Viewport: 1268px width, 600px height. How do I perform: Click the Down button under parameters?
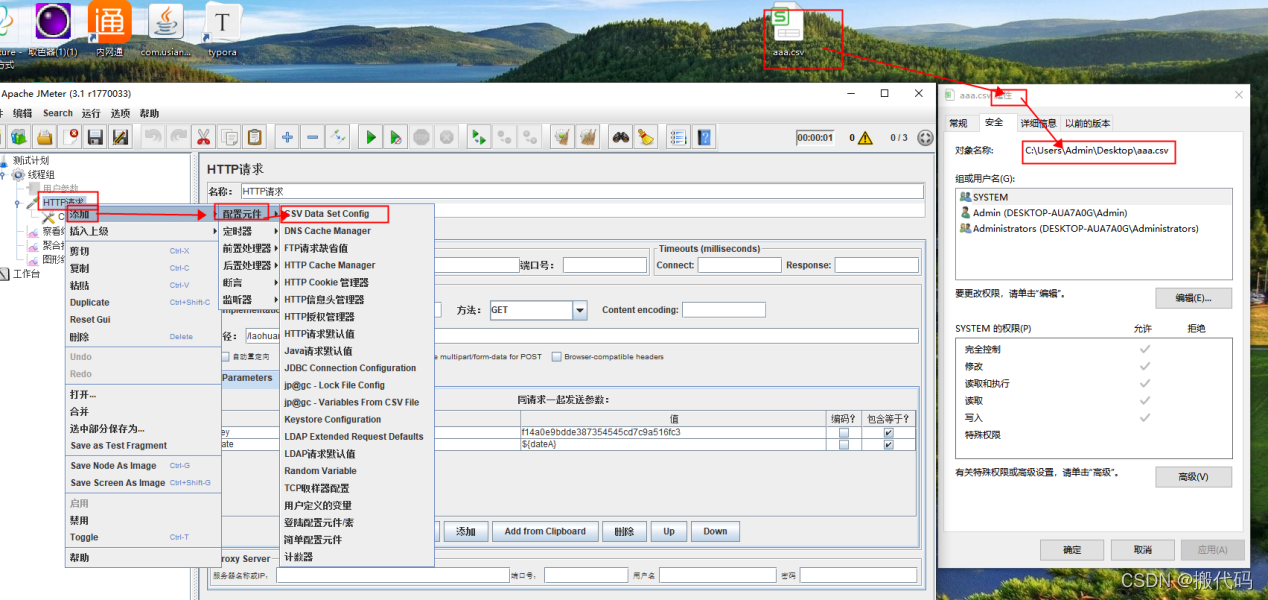tap(715, 531)
